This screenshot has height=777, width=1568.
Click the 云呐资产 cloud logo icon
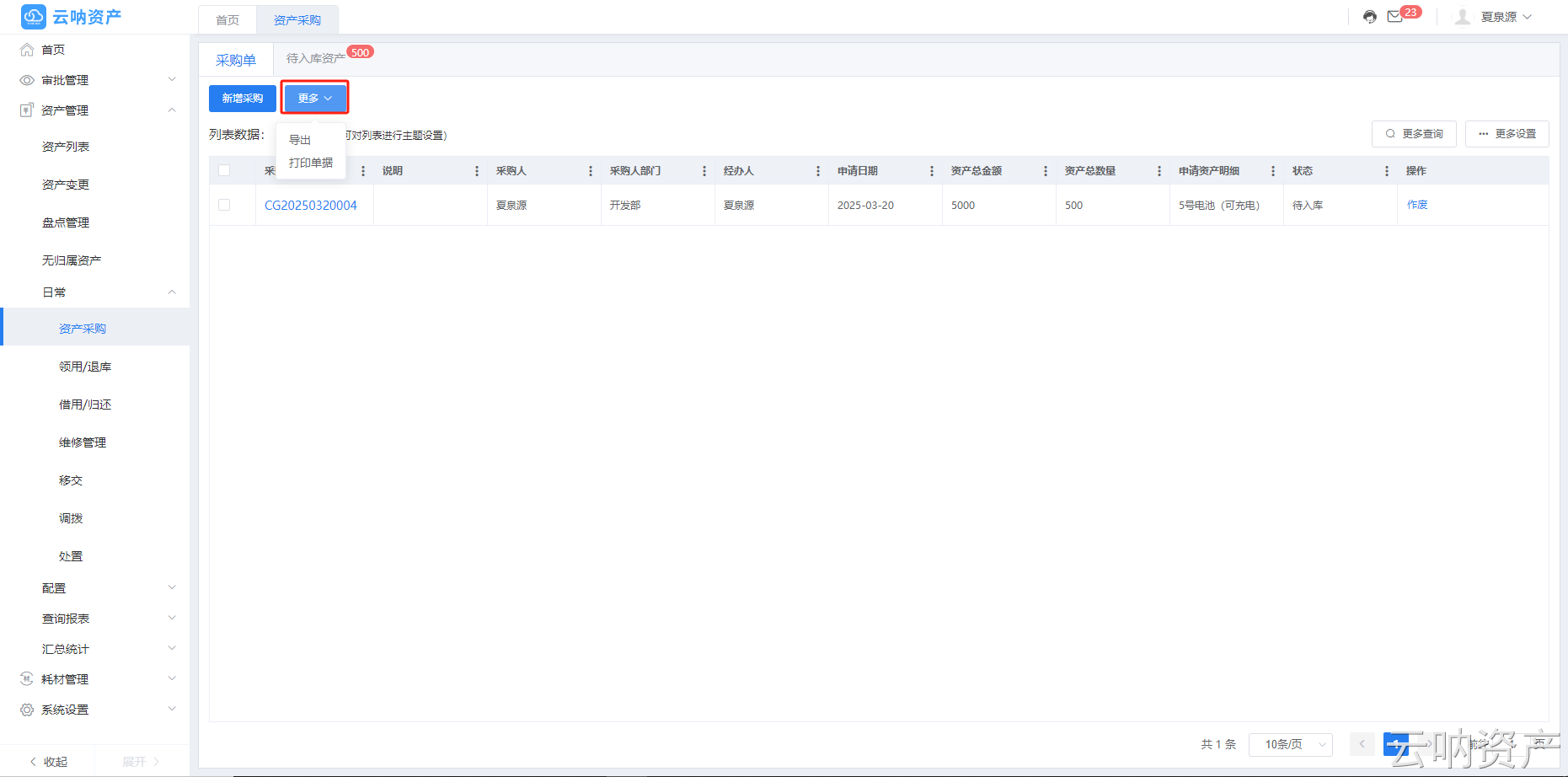tap(33, 17)
